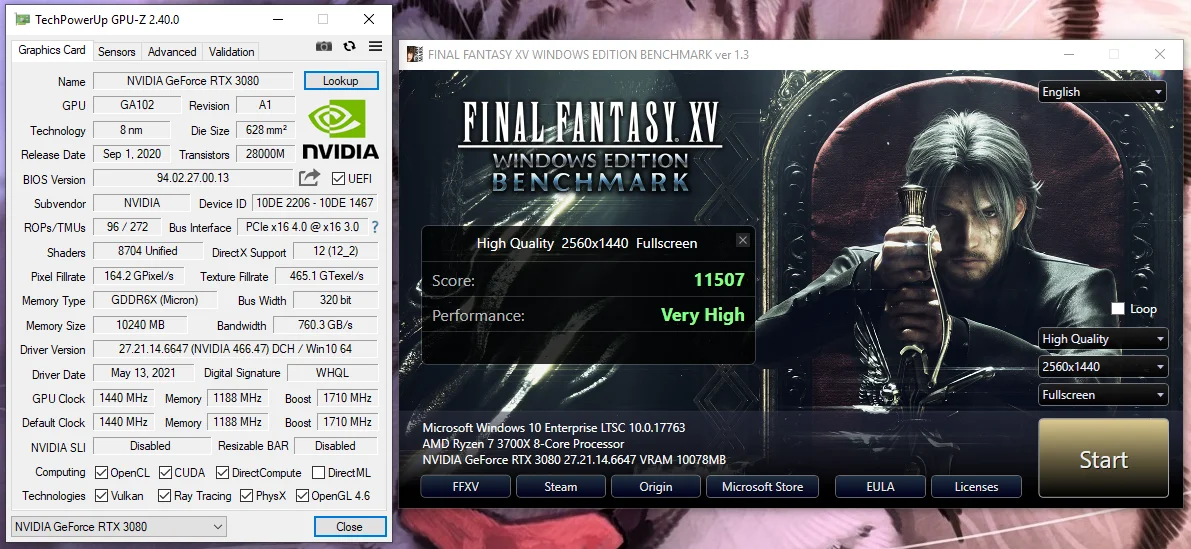
Task: Toggle the Vulkan checkbox
Action: 101,495
